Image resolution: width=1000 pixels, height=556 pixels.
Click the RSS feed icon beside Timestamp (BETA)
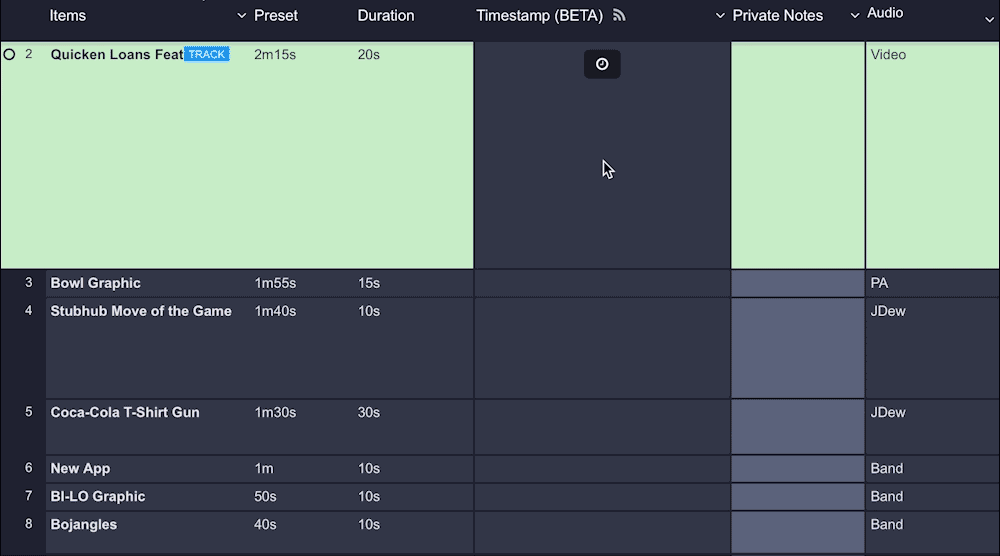(619, 15)
